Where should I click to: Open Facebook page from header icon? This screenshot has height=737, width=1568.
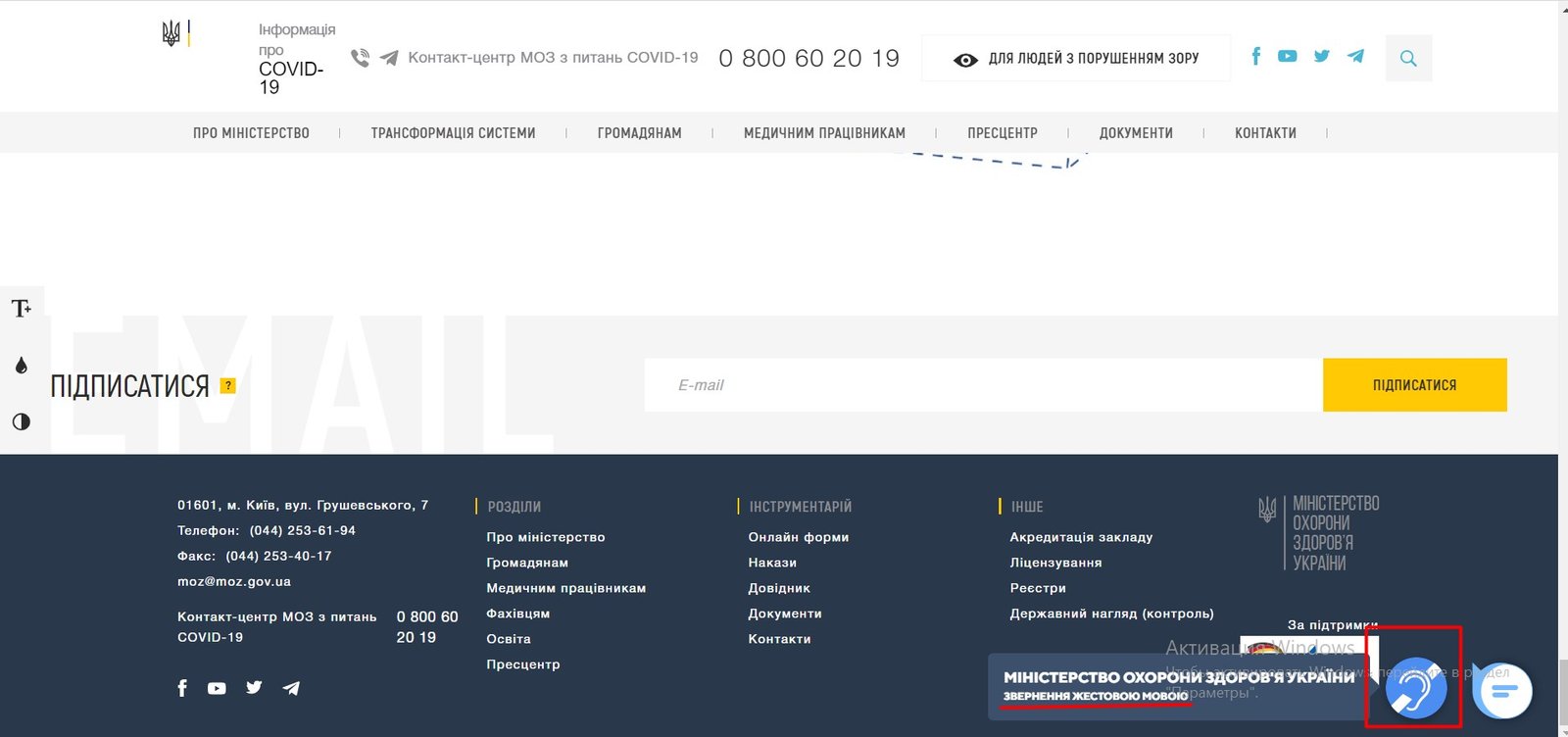(1255, 56)
